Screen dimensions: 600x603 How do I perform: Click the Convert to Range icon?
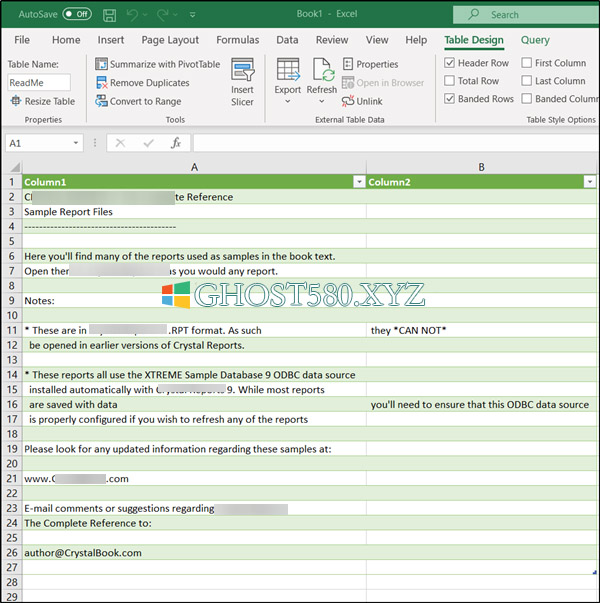(101, 101)
